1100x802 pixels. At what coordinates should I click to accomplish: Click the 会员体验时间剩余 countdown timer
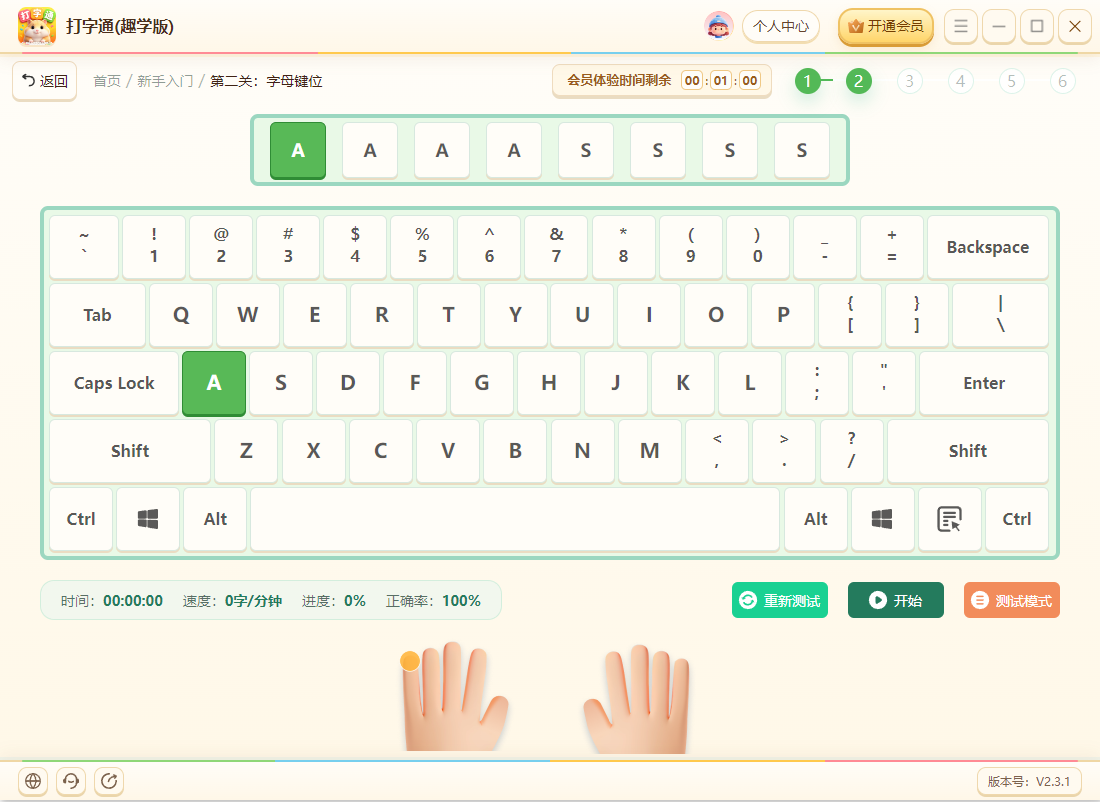[662, 81]
